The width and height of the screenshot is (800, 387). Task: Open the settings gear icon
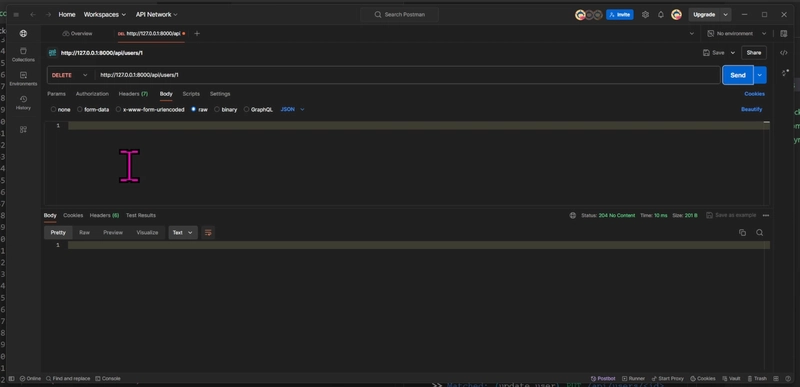tap(645, 15)
